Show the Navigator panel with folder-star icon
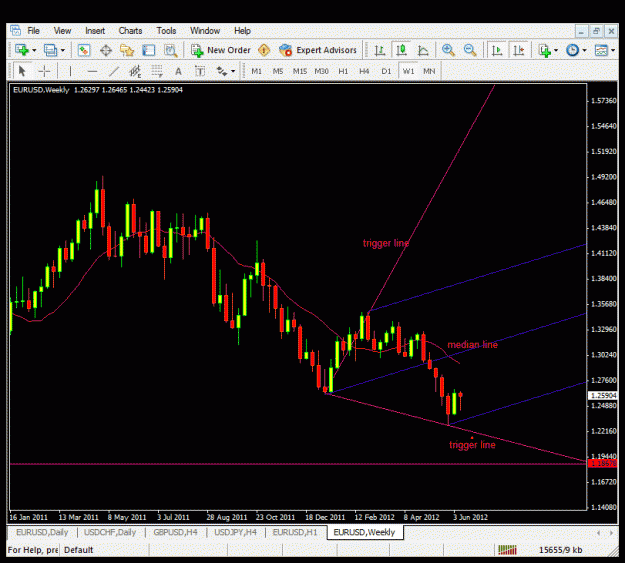The height and width of the screenshot is (563, 625). coord(127,50)
